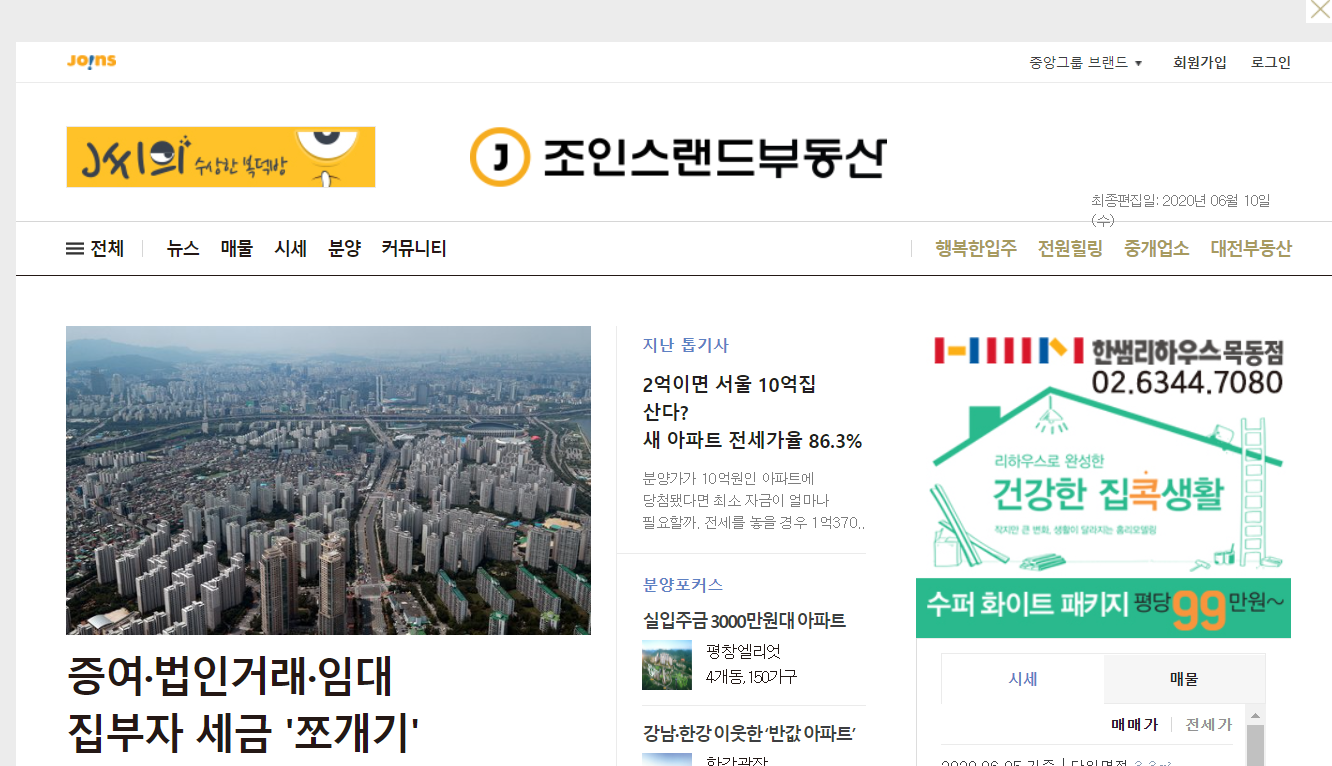Go to 행복한입주 section
This screenshot has width=1332, height=766.
coord(976,249)
